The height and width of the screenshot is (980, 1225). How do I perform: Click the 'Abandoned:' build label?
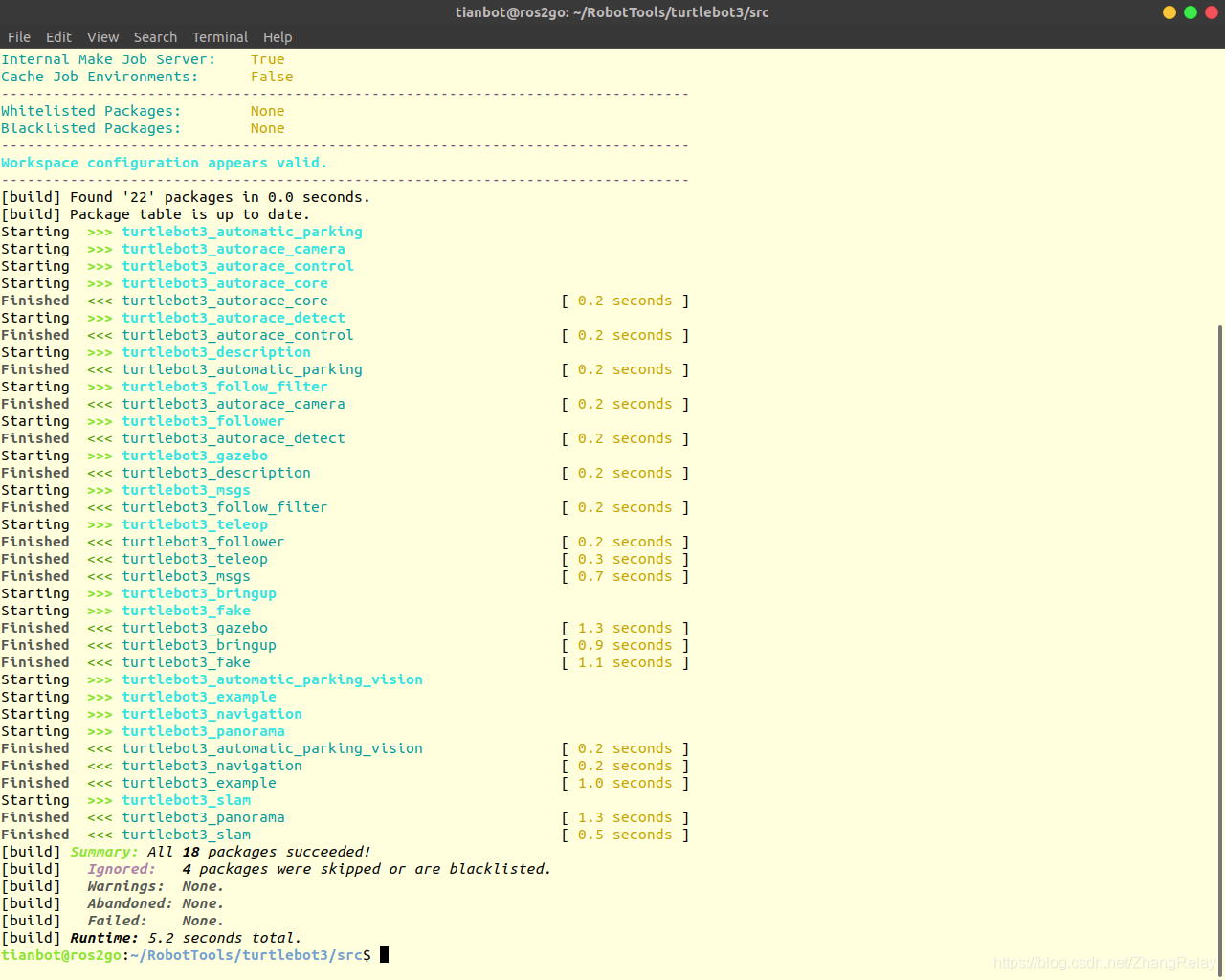130,903
